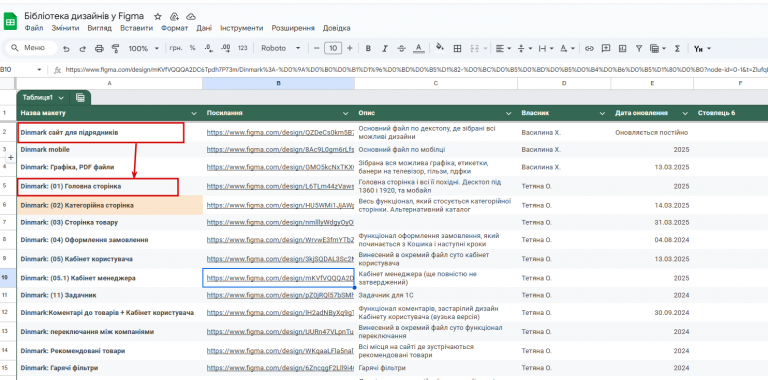Toggle strikethrough formatting button

pyautogui.click(x=401, y=48)
